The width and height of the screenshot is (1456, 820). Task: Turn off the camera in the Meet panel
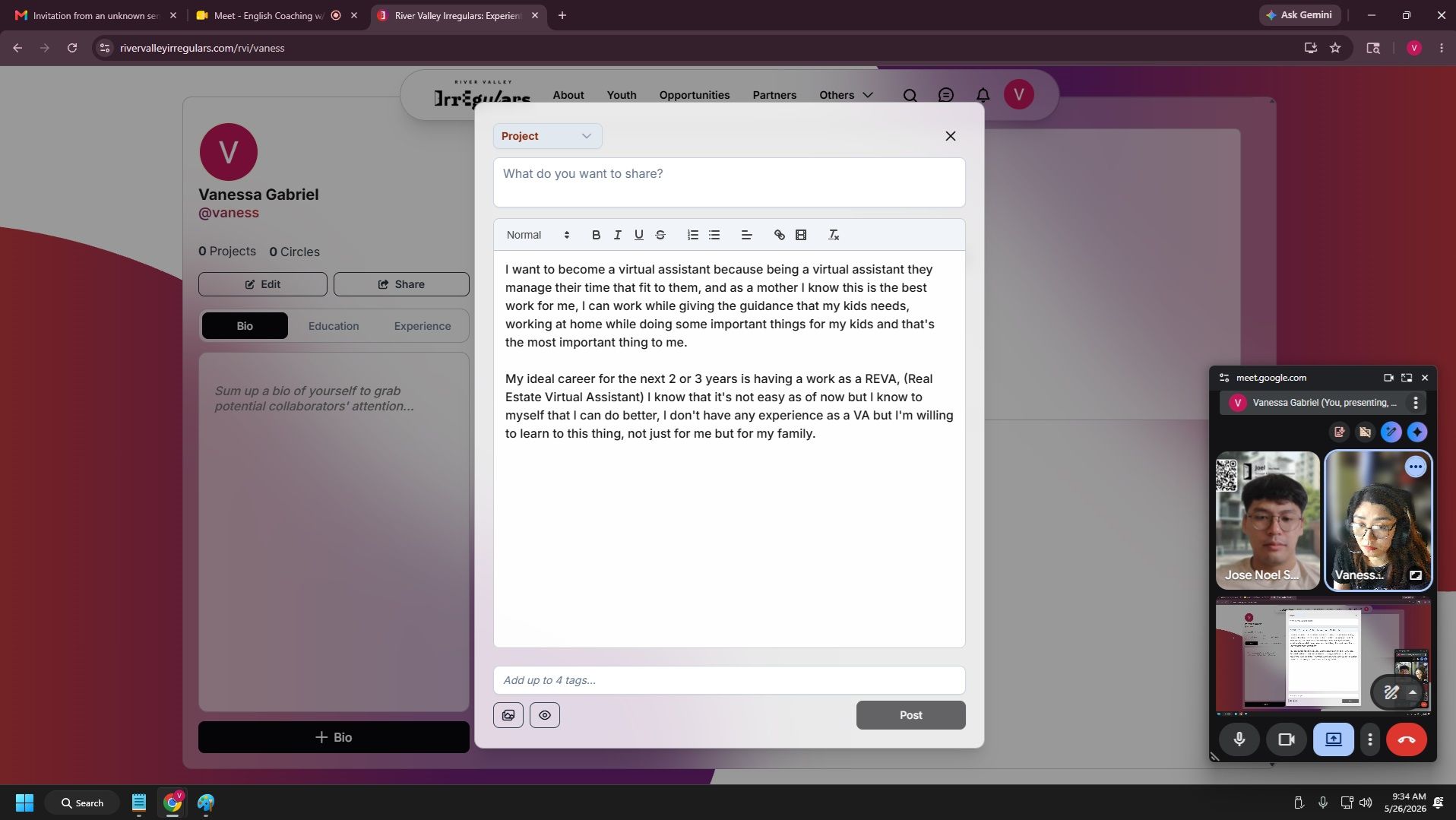(1286, 739)
